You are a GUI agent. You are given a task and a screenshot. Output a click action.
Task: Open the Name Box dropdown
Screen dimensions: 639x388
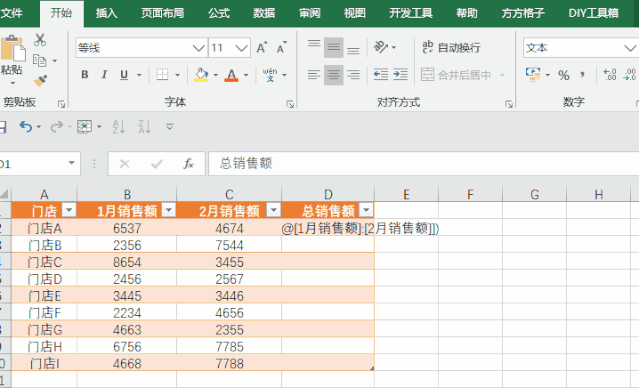(x=71, y=163)
